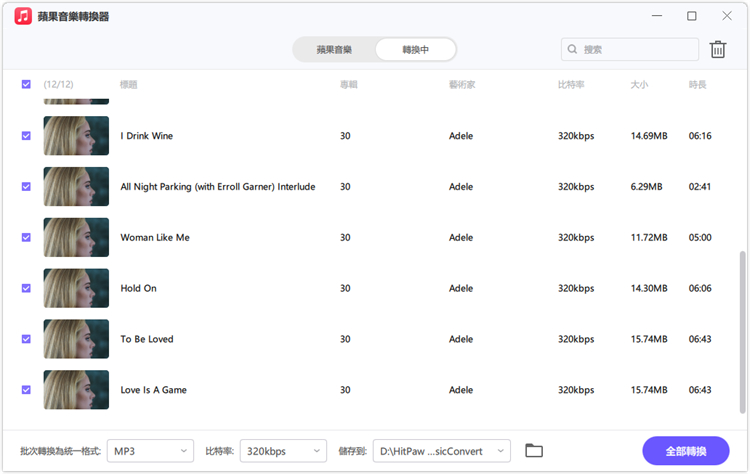This screenshot has width=750, height=474.
Task: Click the size 6.29MB
Action: [x=647, y=187]
